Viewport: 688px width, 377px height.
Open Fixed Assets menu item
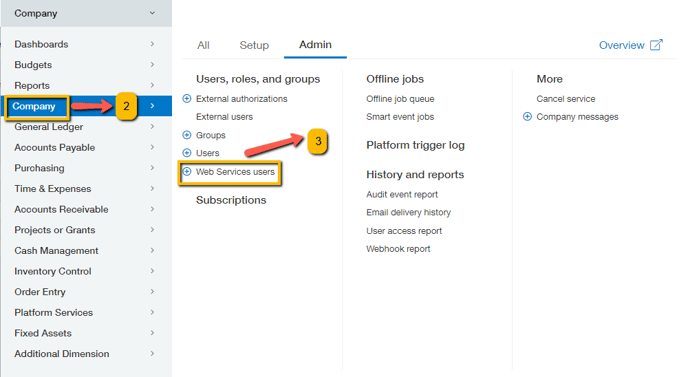click(x=43, y=333)
